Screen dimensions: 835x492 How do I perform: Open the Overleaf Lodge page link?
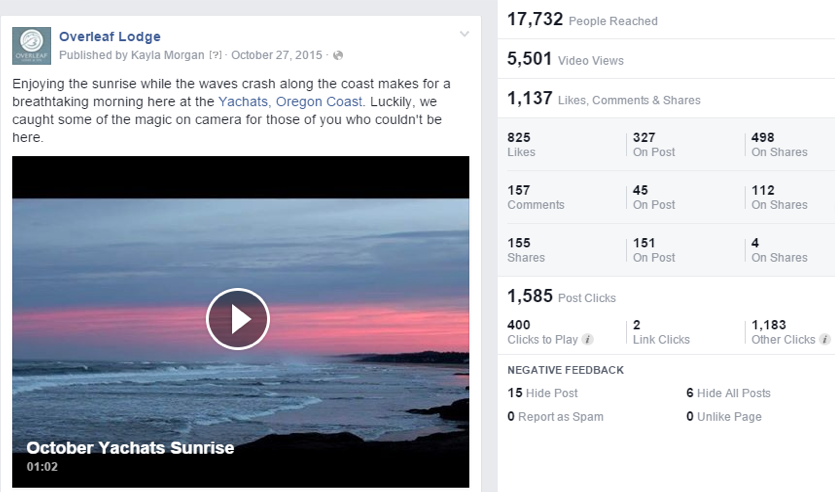pyautogui.click(x=110, y=37)
